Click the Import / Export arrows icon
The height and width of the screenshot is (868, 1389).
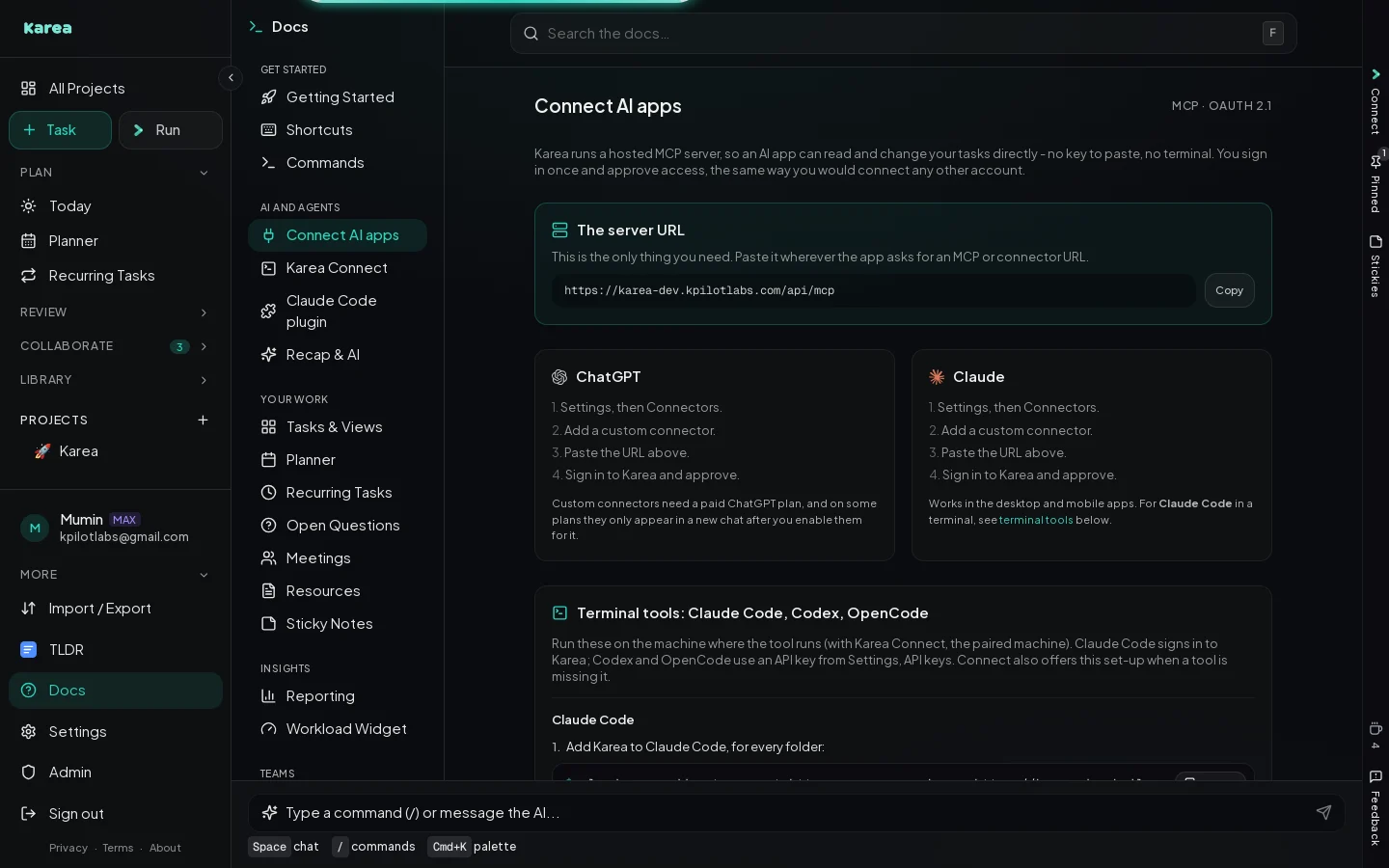29,609
